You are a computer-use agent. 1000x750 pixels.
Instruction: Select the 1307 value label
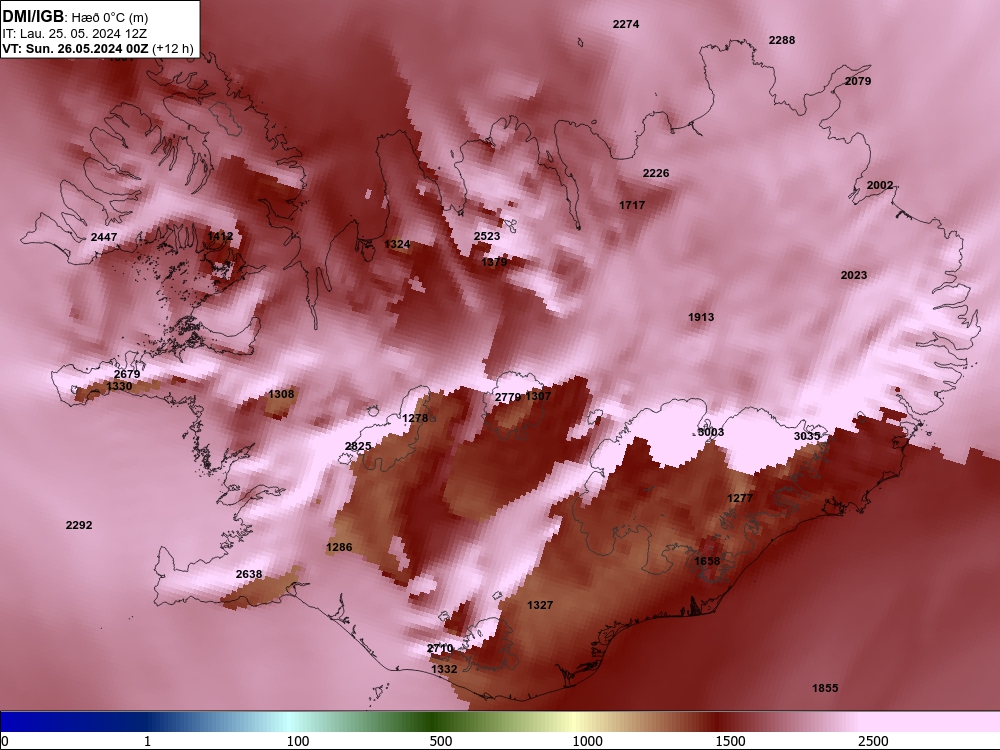(538, 396)
